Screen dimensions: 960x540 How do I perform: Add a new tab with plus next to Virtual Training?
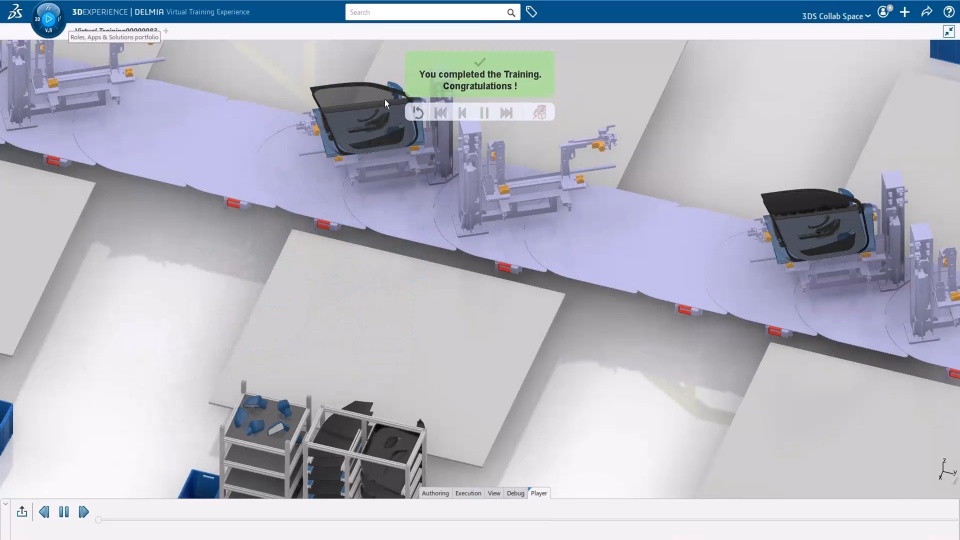[166, 30]
